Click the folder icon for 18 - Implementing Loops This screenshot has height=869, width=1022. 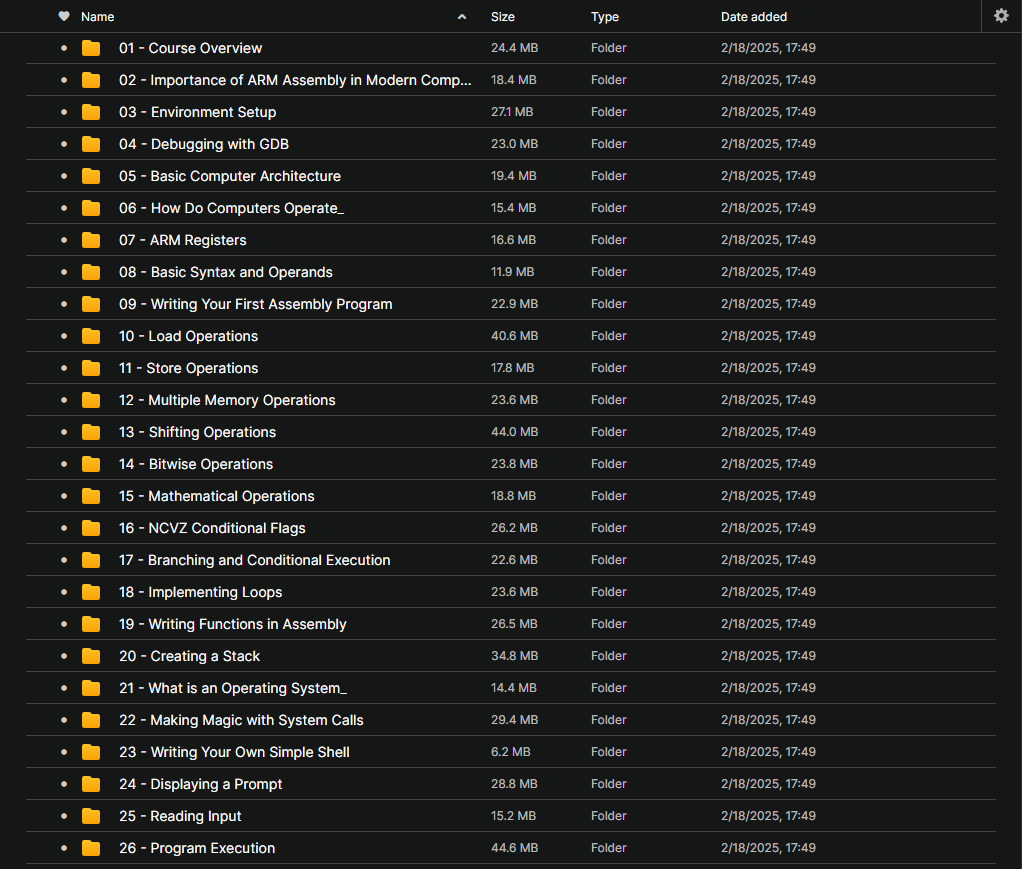coord(91,592)
